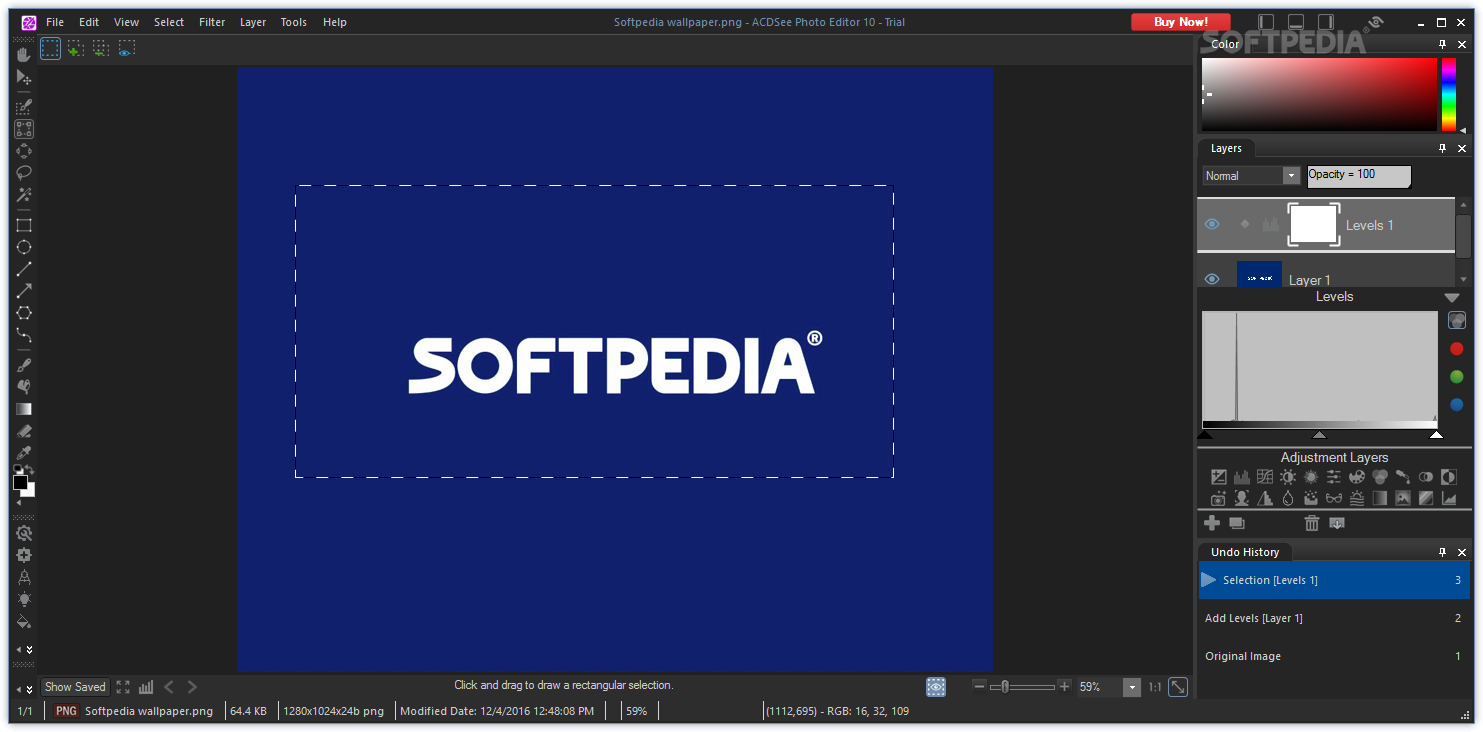Click the Subtract from selection mode icon
This screenshot has height=732, width=1483.
coord(101,48)
